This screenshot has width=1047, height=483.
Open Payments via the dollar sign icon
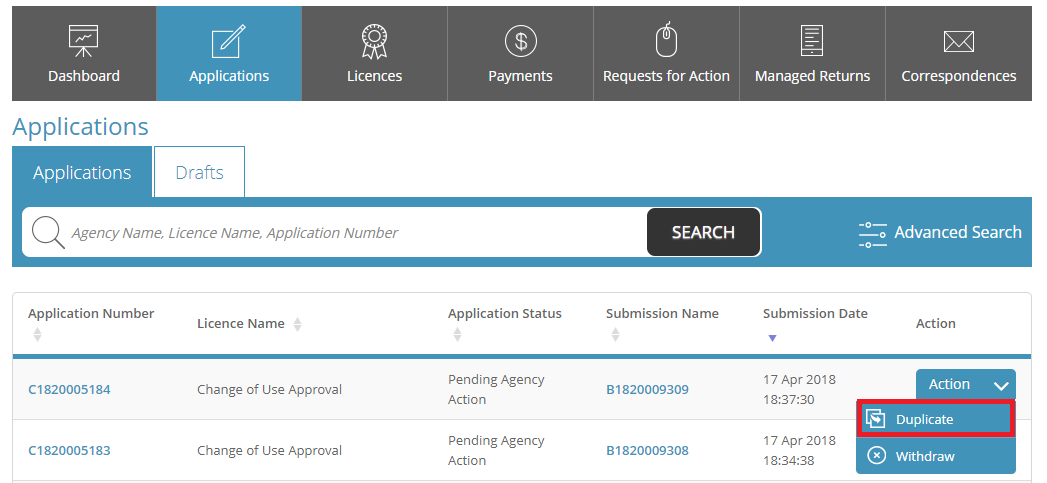click(x=520, y=41)
